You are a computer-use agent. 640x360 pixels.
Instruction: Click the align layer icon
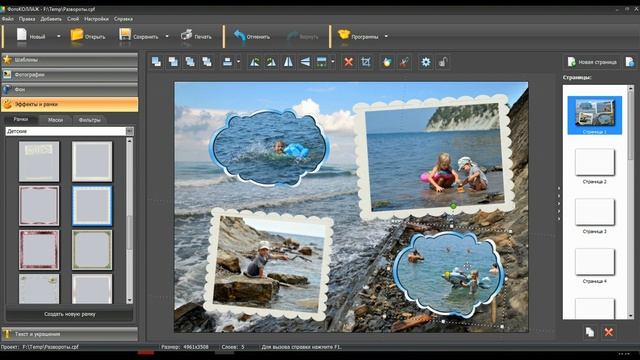[x=228, y=62]
